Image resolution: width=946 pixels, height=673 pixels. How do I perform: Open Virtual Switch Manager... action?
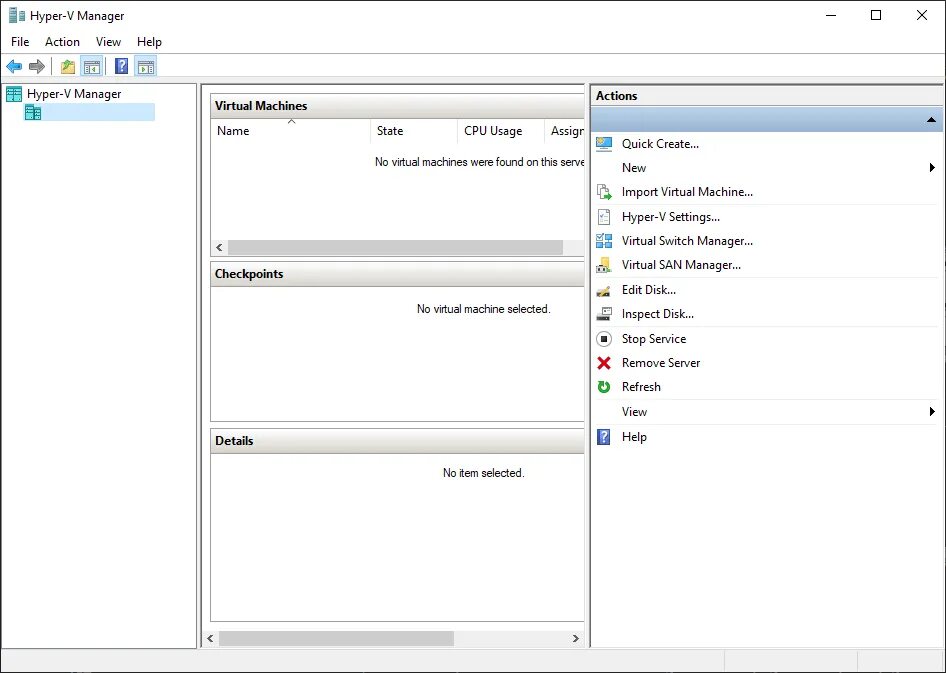pos(687,241)
